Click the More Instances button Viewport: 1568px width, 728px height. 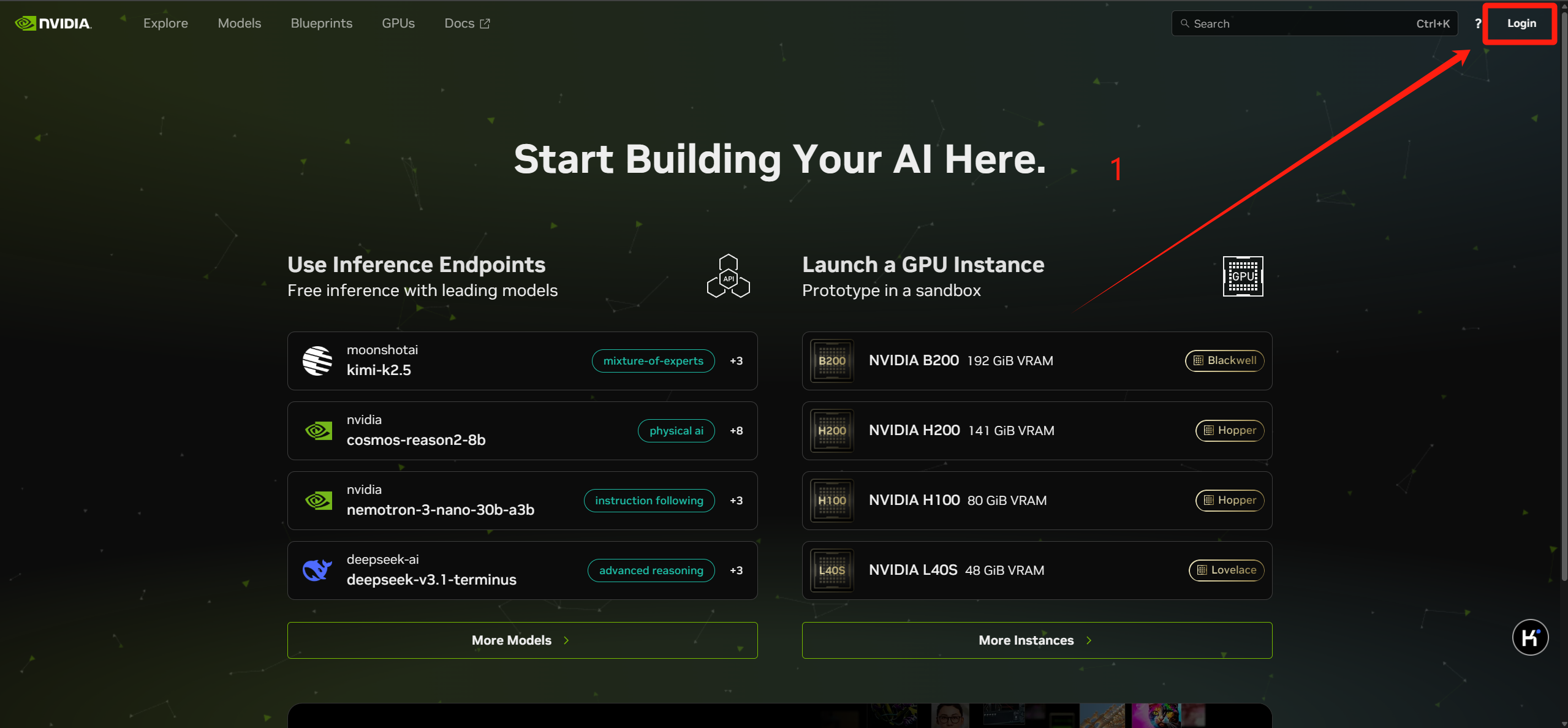[x=1036, y=640]
